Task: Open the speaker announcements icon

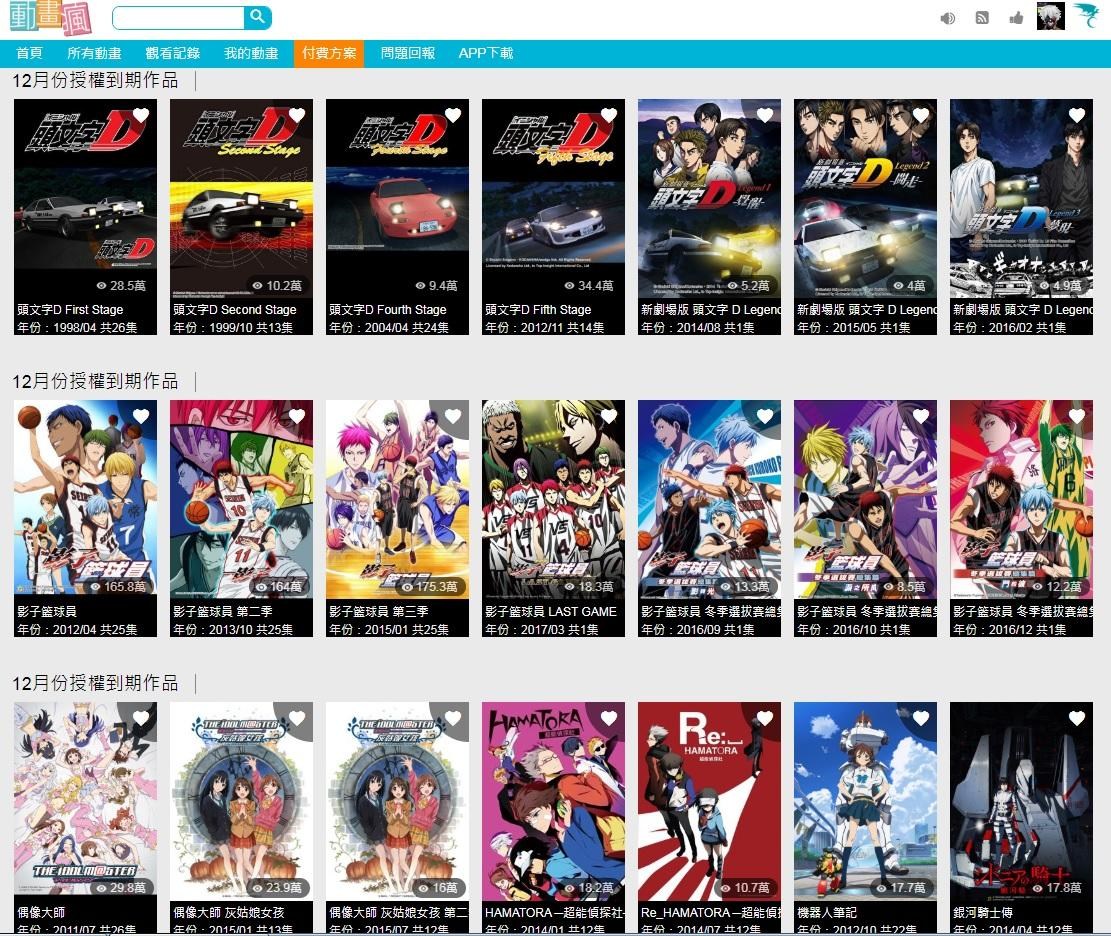Action: 947,18
